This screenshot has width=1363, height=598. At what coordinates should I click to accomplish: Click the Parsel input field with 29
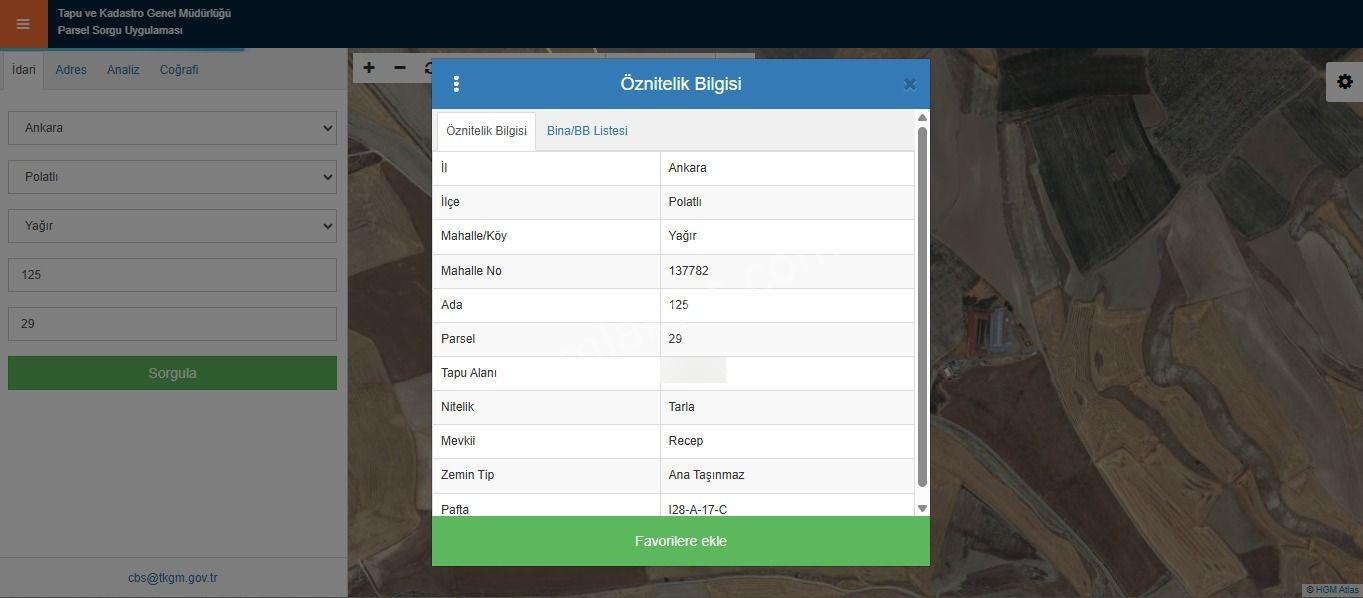[172, 324]
